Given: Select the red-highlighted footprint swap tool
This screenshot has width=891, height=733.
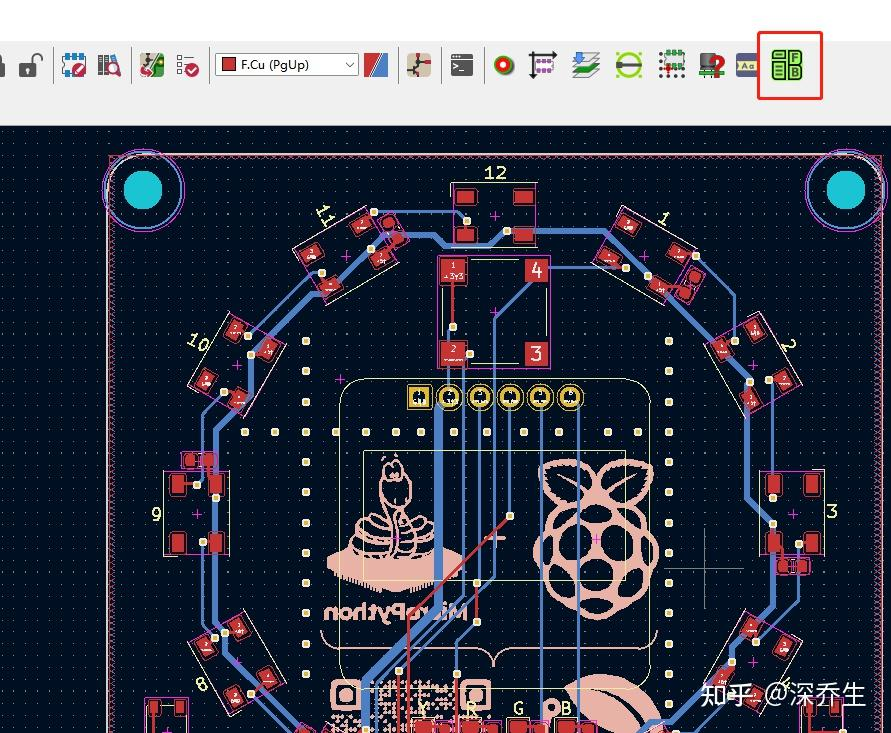Looking at the screenshot, I should pyautogui.click(x=789, y=64).
